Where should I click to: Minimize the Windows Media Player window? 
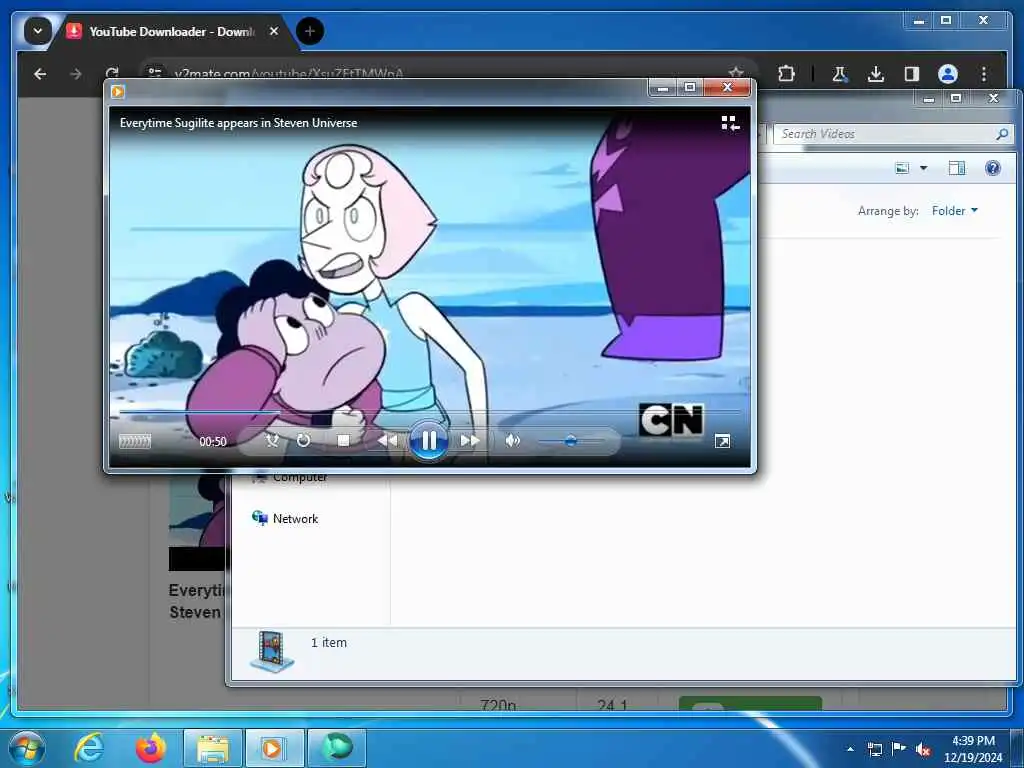click(x=663, y=88)
